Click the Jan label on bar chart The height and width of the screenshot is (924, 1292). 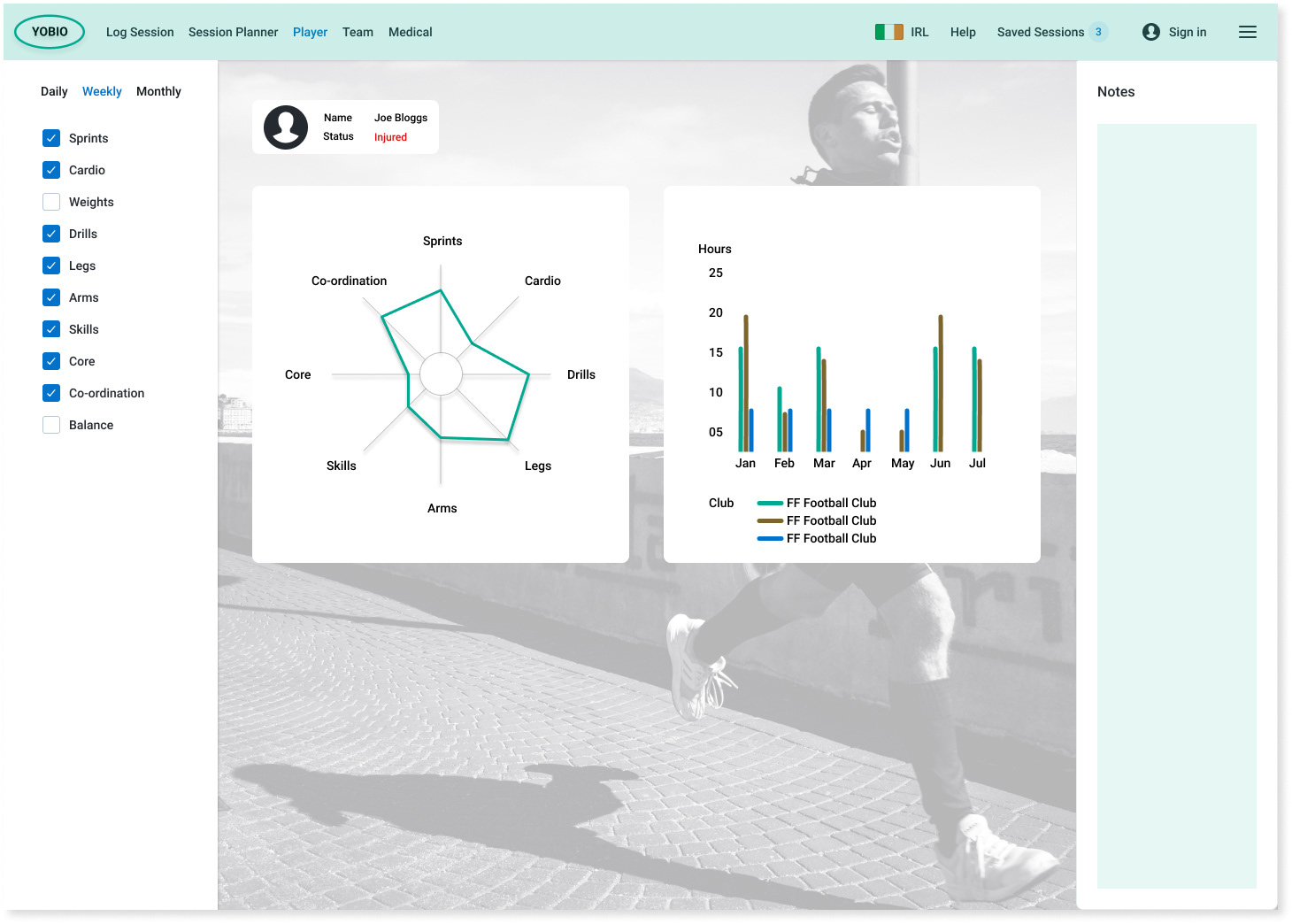746,463
